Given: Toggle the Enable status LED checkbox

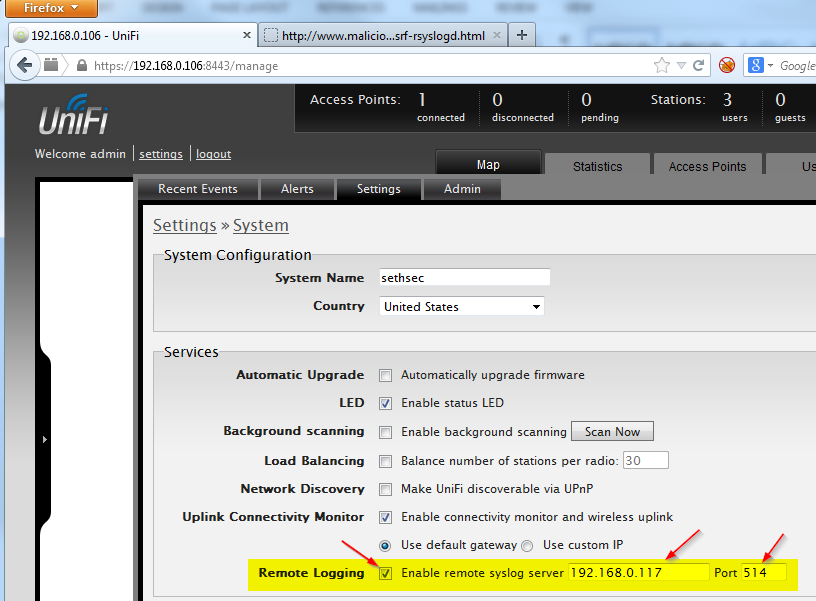Looking at the screenshot, I should tap(385, 403).
